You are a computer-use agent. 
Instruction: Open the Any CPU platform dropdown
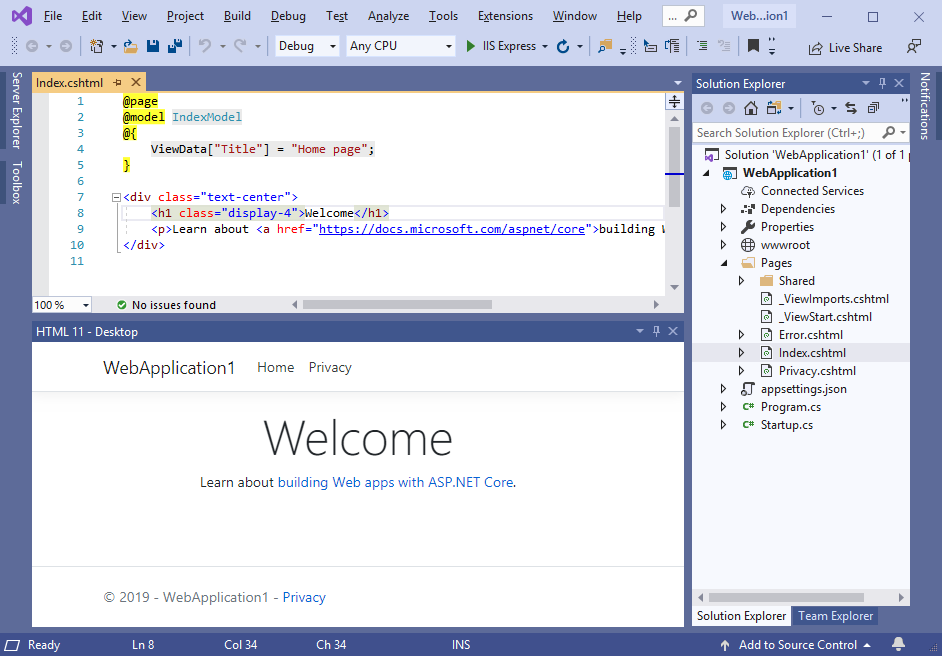pyautogui.click(x=400, y=46)
